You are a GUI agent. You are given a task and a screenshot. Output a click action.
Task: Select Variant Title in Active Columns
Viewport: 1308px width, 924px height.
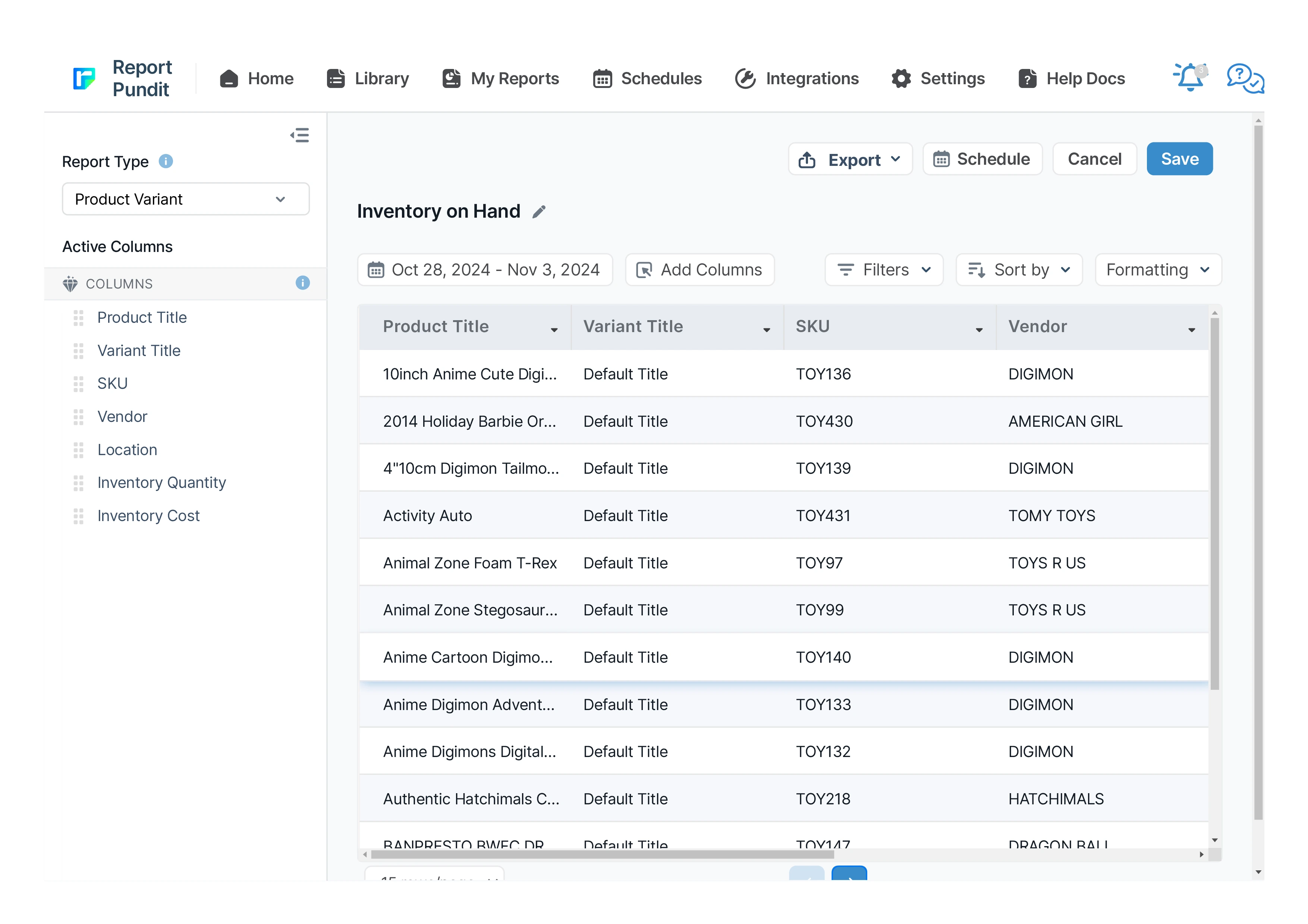(139, 351)
